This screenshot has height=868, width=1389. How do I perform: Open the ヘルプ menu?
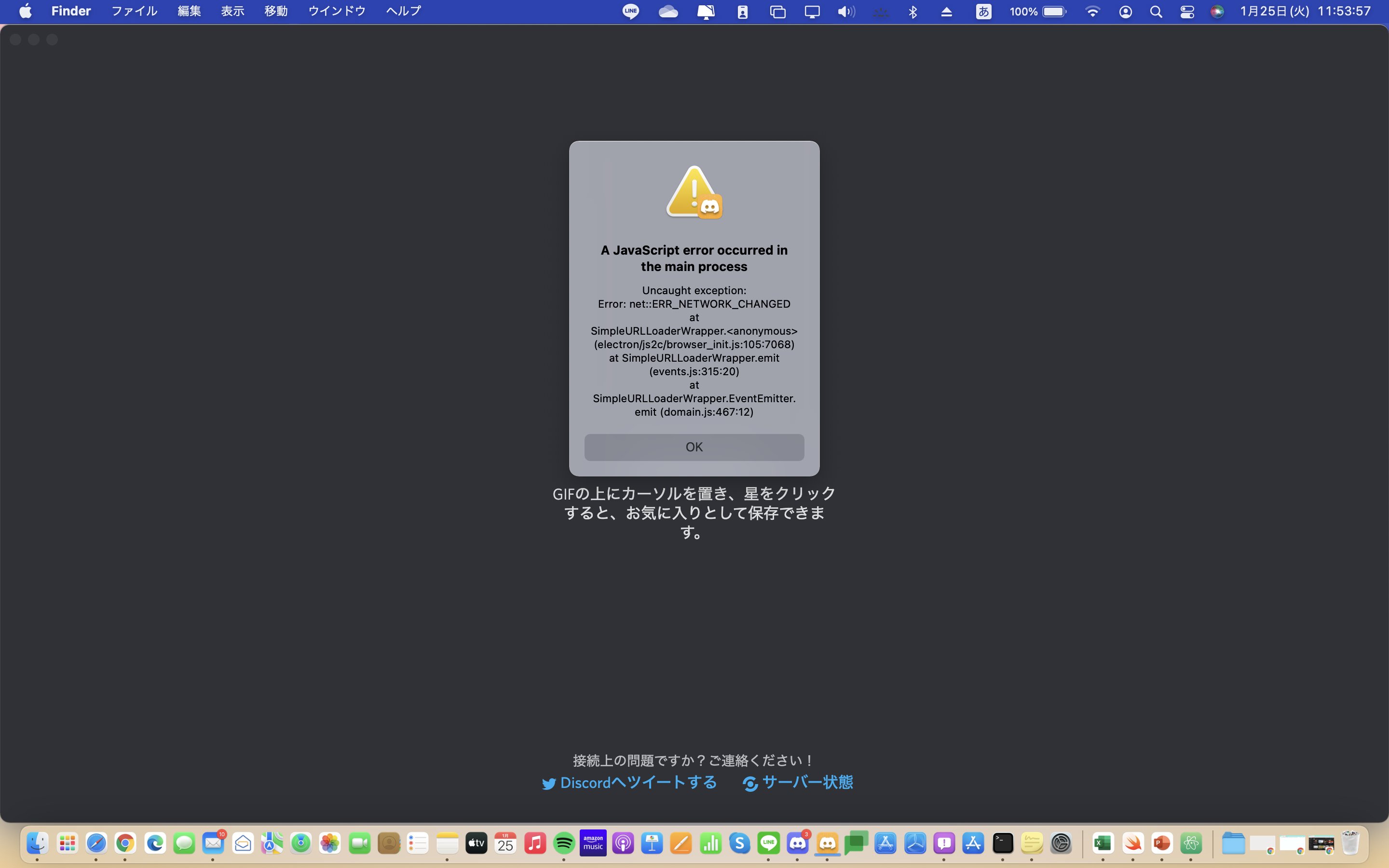pos(402,11)
